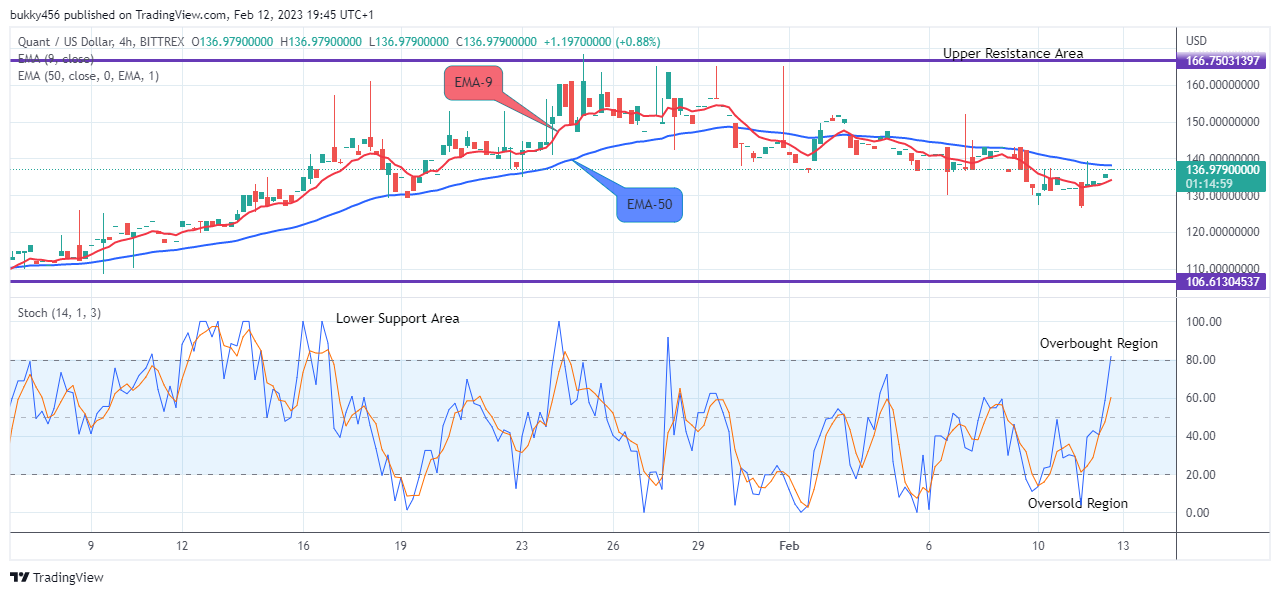Click the 'Overbought Region' label
Viewport: 1280px width, 595px height.
(1099, 343)
